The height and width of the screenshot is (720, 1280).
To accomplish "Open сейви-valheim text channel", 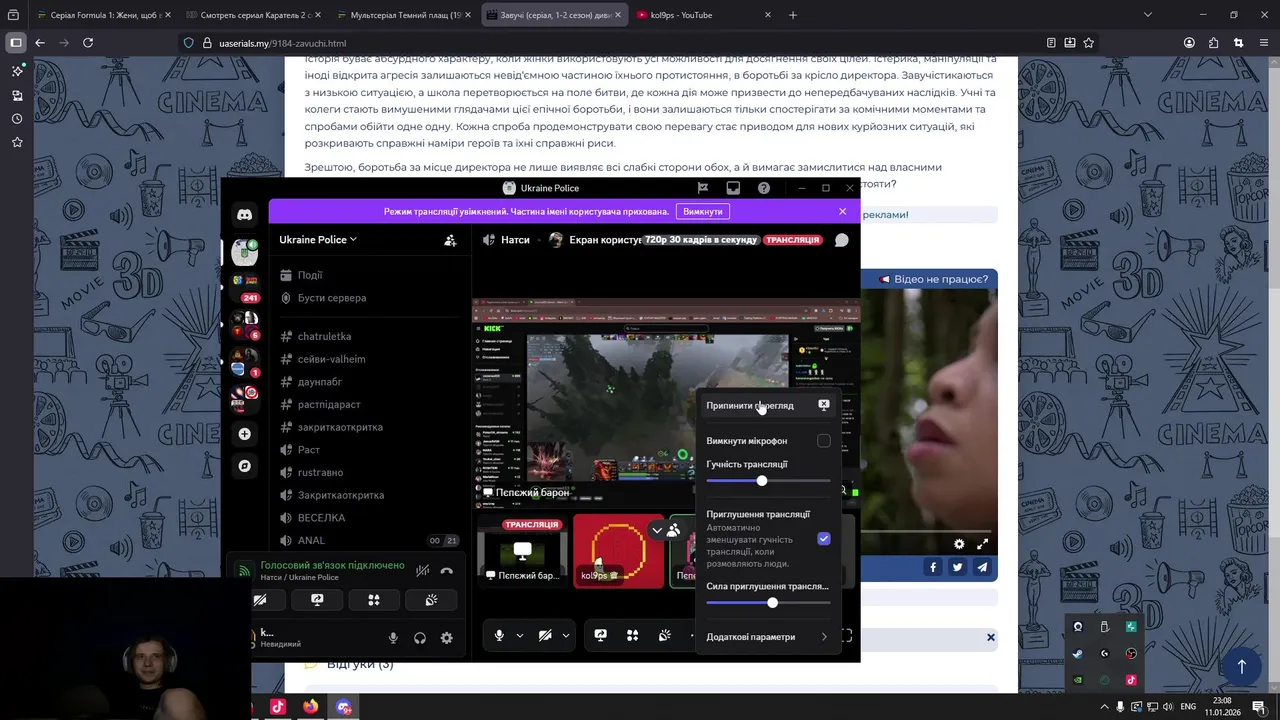I will click(x=331, y=359).
